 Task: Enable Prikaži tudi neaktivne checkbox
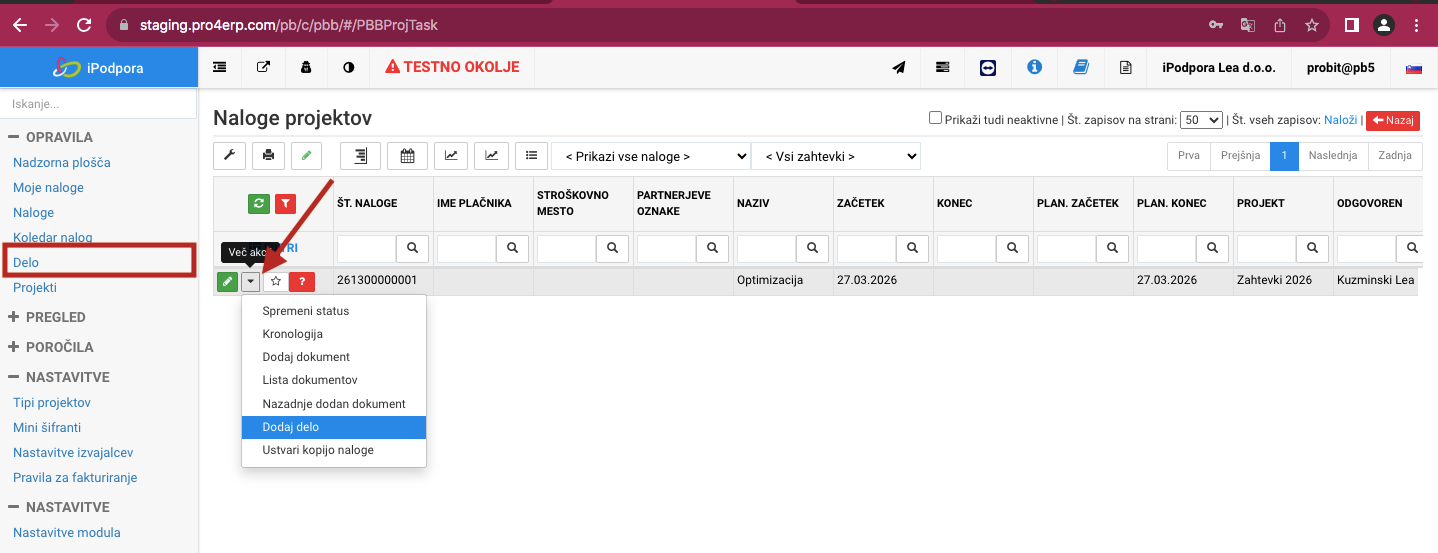click(x=936, y=118)
